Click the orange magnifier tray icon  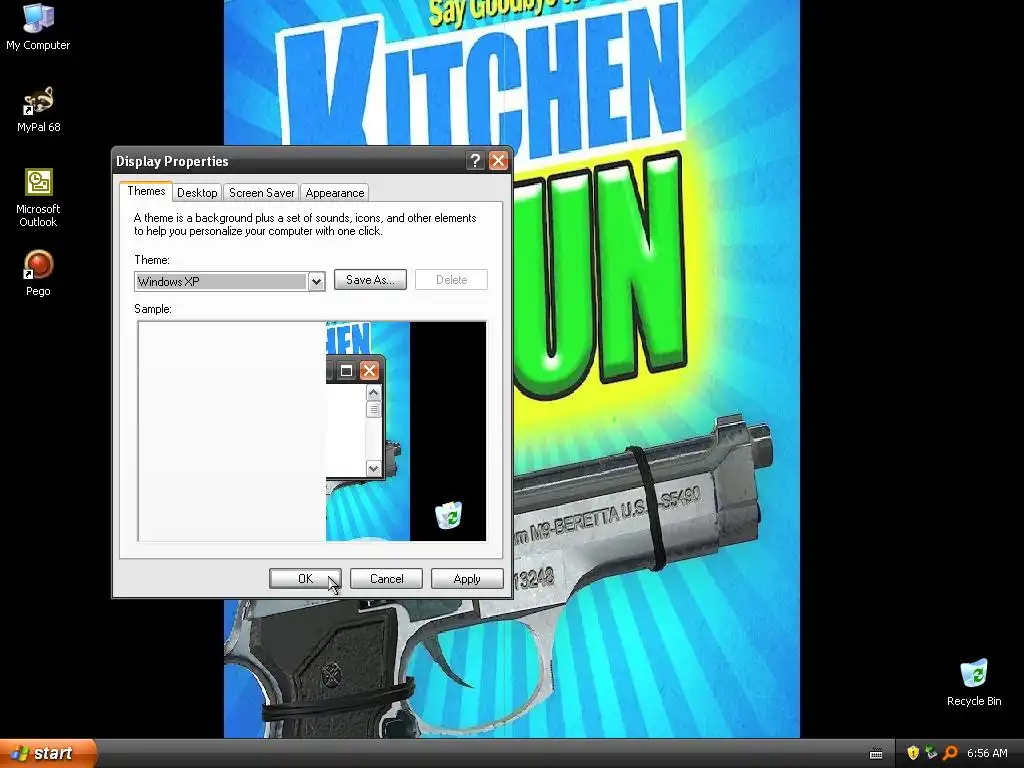(x=950, y=753)
